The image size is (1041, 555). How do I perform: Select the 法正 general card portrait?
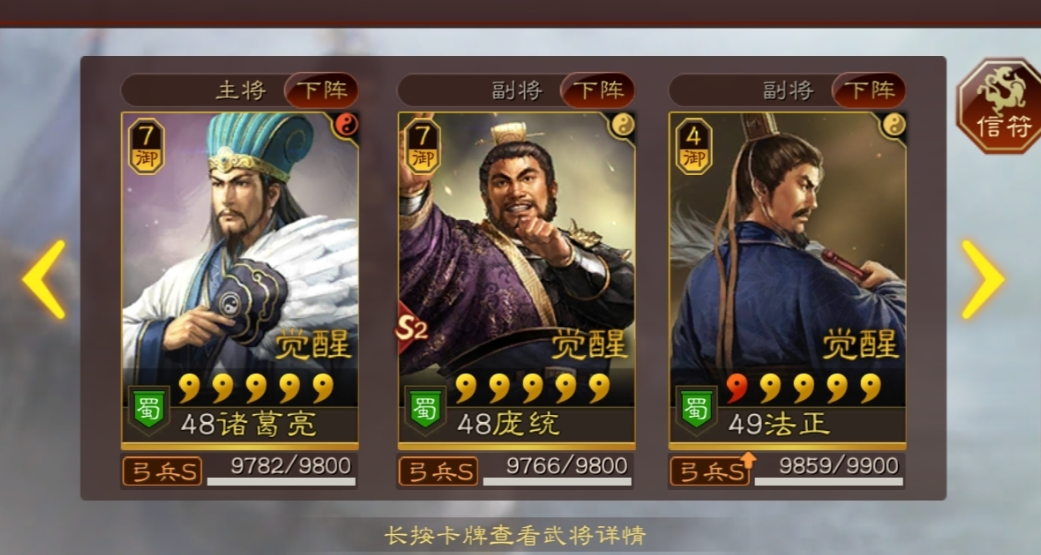coord(787,280)
